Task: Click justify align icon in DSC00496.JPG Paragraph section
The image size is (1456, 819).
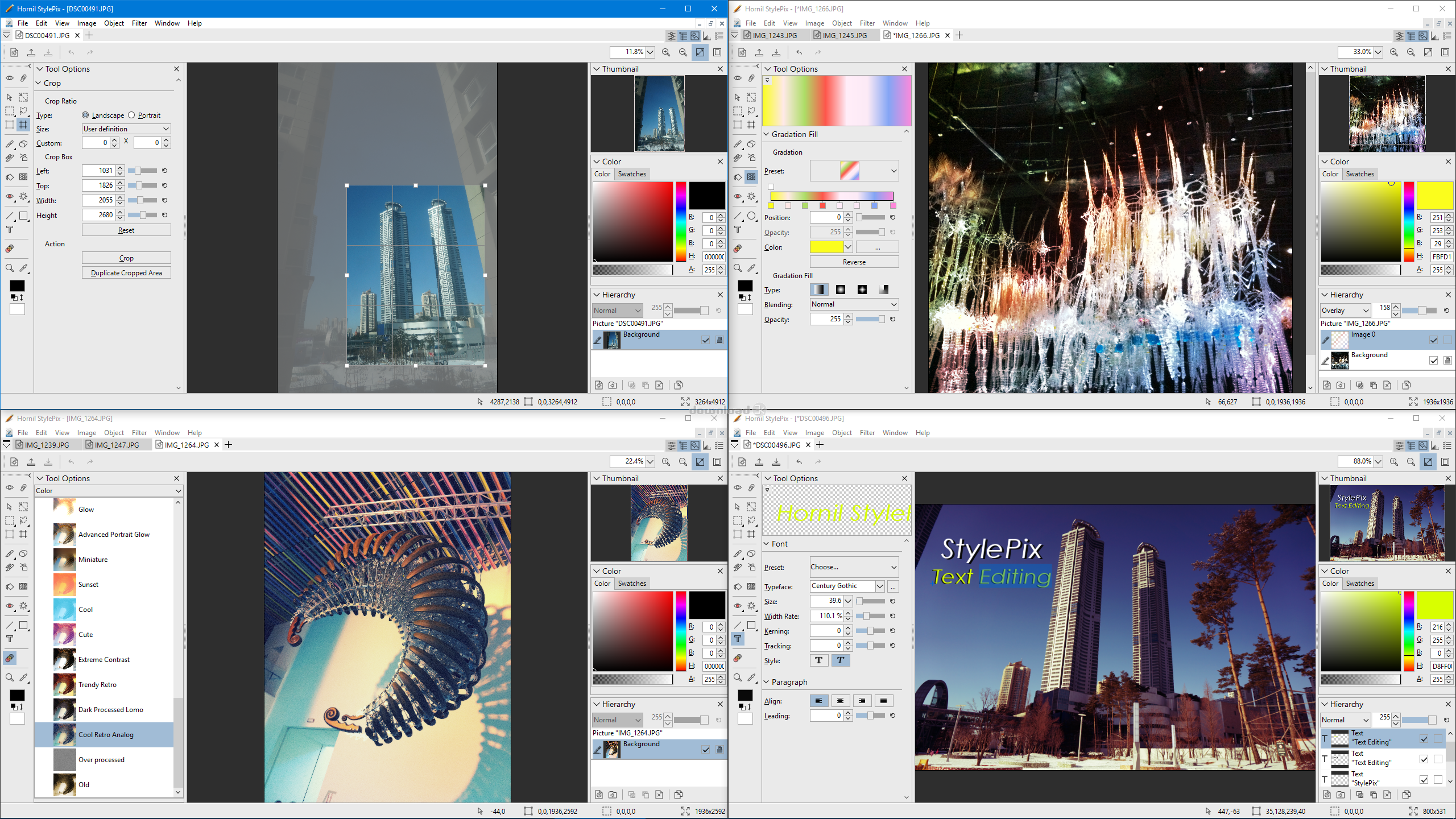Action: click(x=883, y=701)
